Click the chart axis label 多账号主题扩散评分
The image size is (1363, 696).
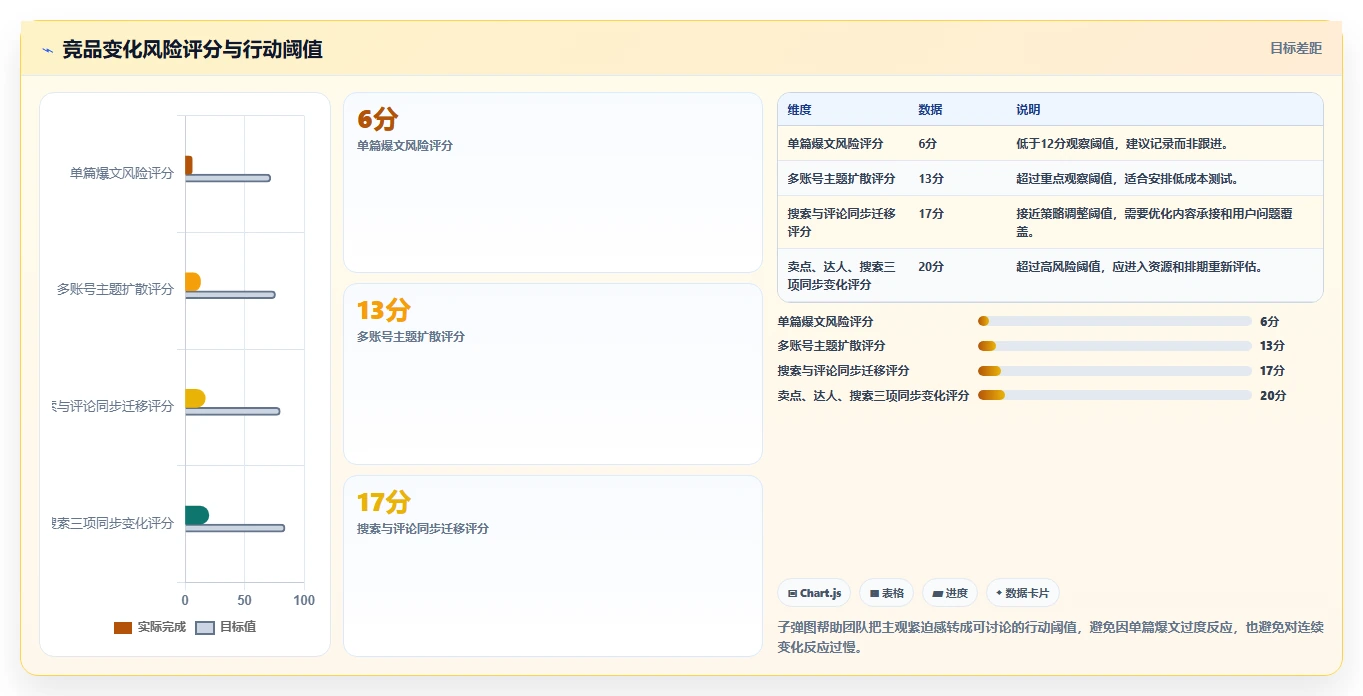(115, 289)
